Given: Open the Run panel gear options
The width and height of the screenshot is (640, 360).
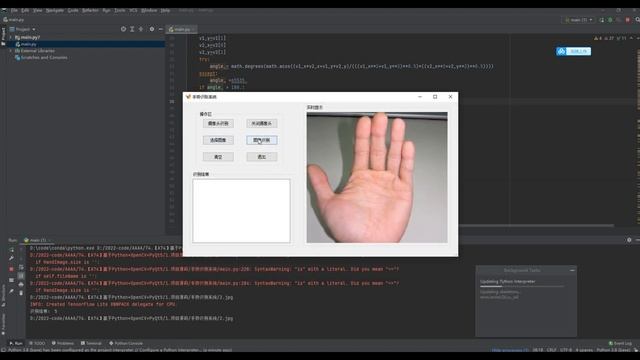Looking at the screenshot, I should click(x=629, y=240).
